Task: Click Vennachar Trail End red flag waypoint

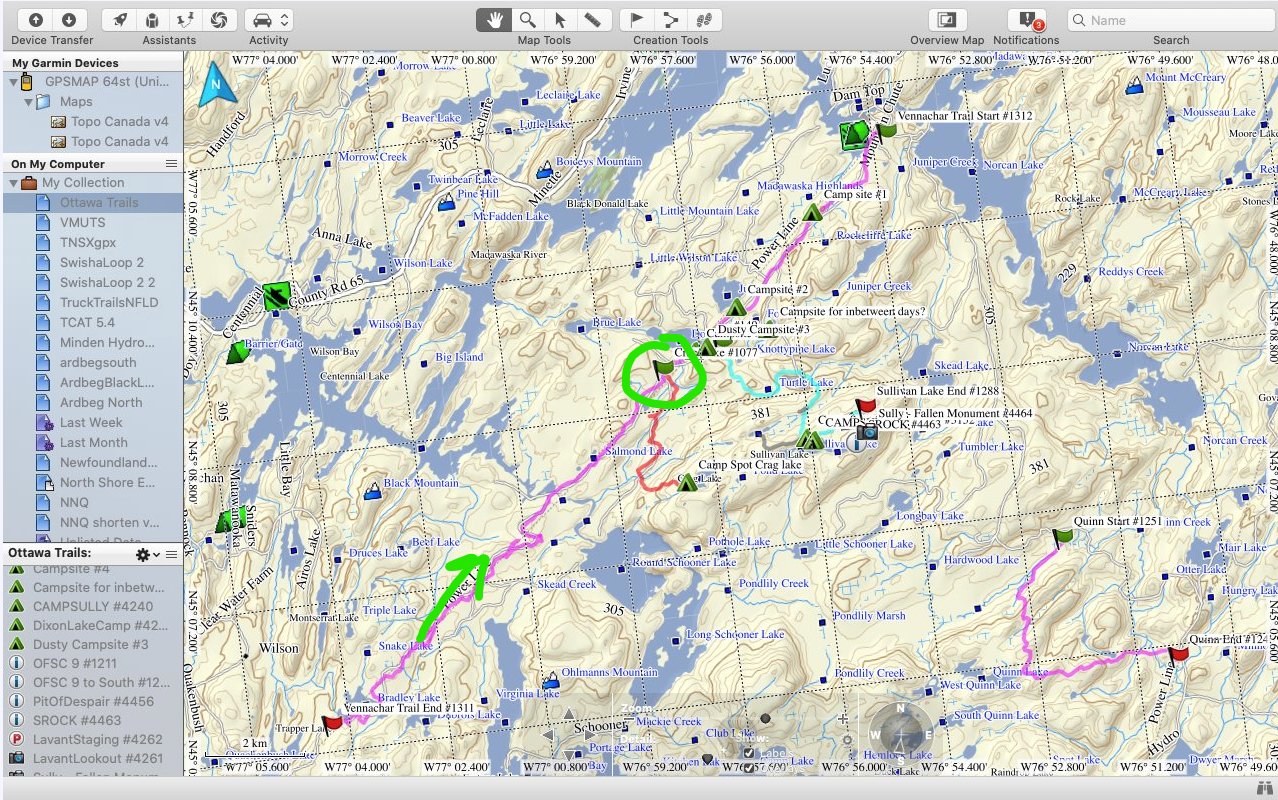Action: [333, 722]
